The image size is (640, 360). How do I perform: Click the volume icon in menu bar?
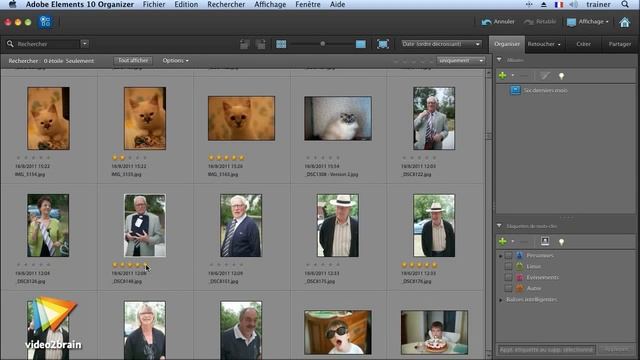573,4
